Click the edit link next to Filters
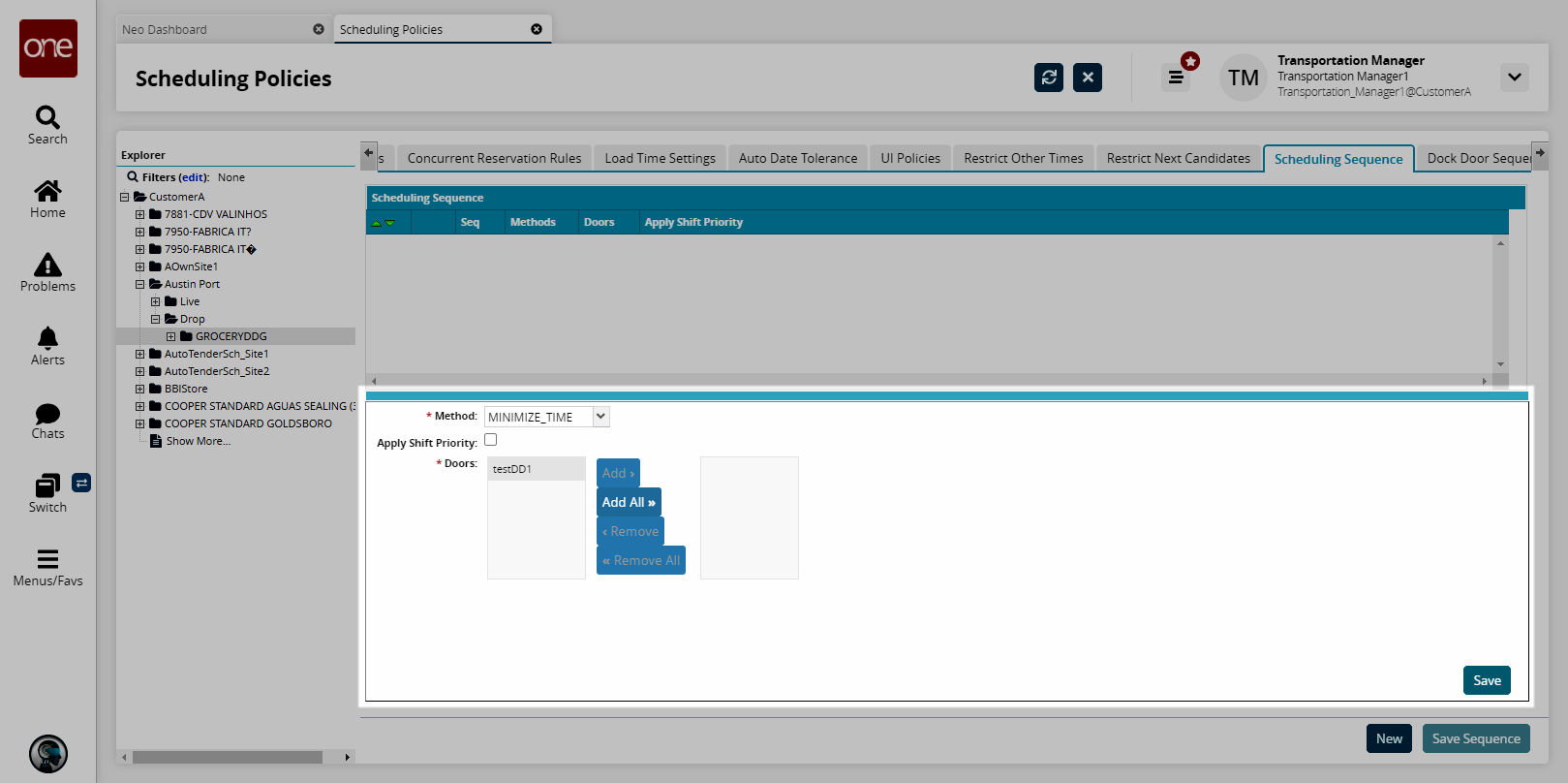The height and width of the screenshot is (783, 1568). click(194, 177)
